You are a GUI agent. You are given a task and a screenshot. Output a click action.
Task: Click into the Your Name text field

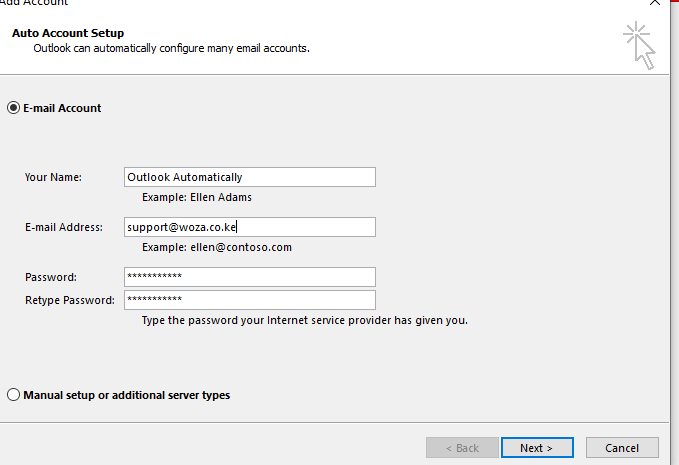[250, 177]
